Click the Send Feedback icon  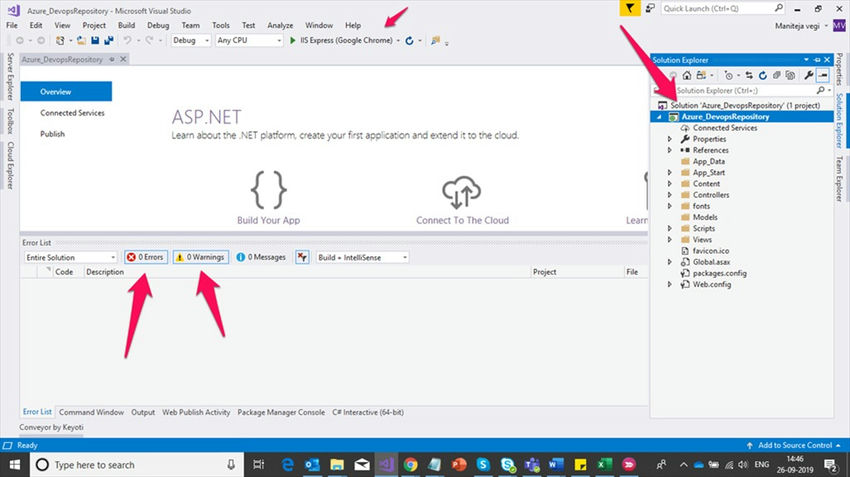(650, 8)
